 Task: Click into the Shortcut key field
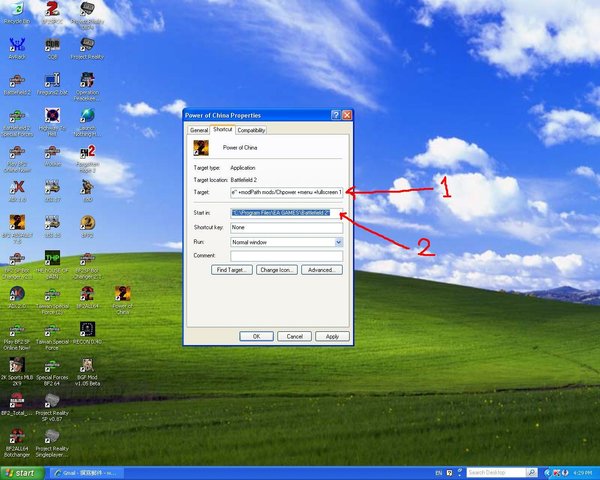[287, 228]
